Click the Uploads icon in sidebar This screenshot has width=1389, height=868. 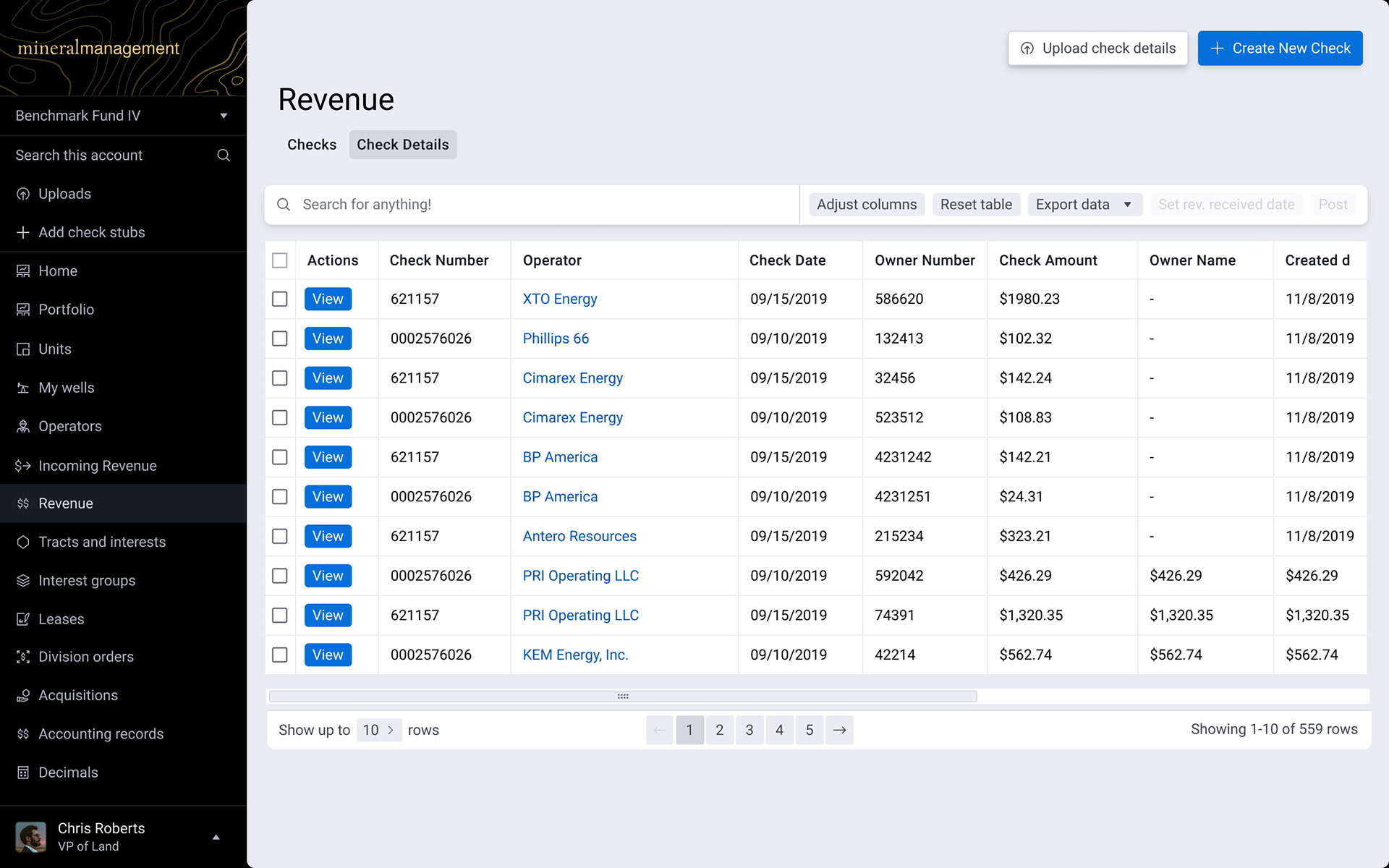(x=23, y=194)
